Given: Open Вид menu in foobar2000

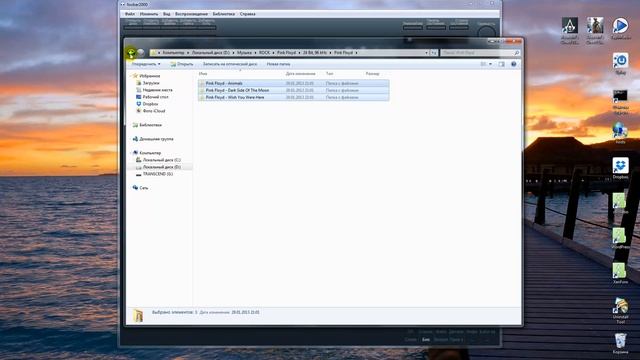Looking at the screenshot, I should (167, 14).
